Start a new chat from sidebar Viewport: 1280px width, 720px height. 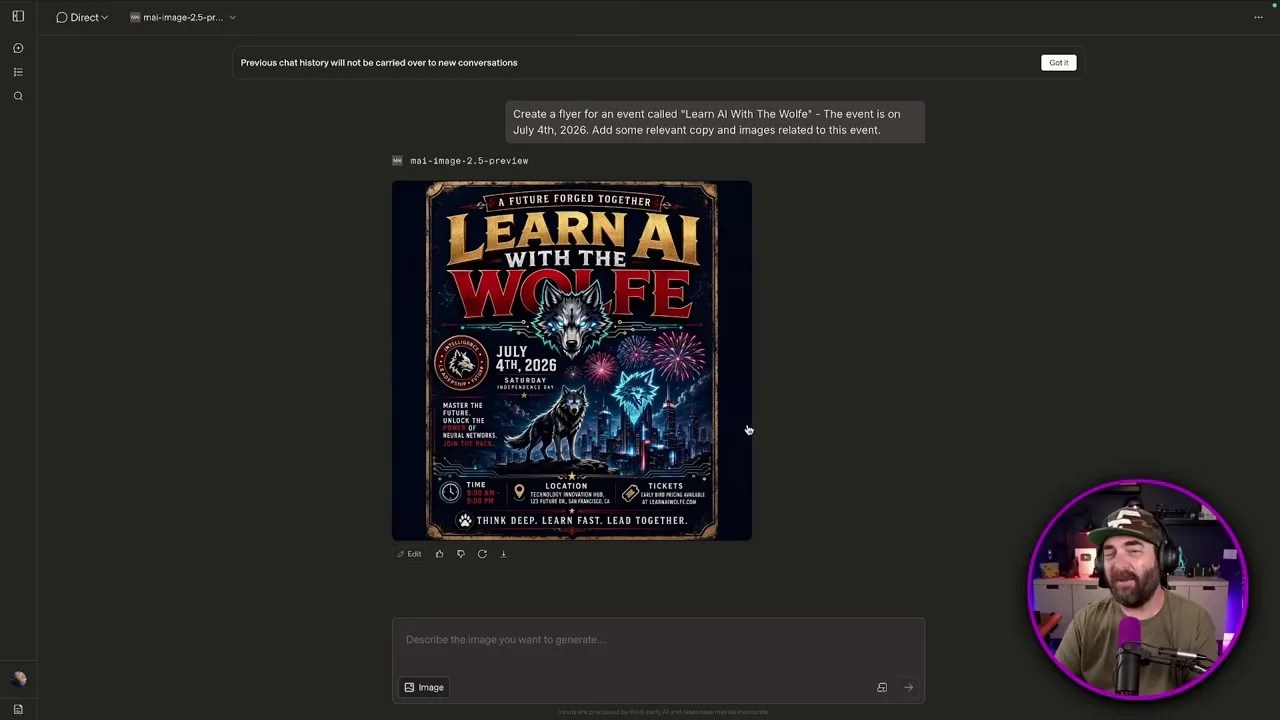coord(18,48)
